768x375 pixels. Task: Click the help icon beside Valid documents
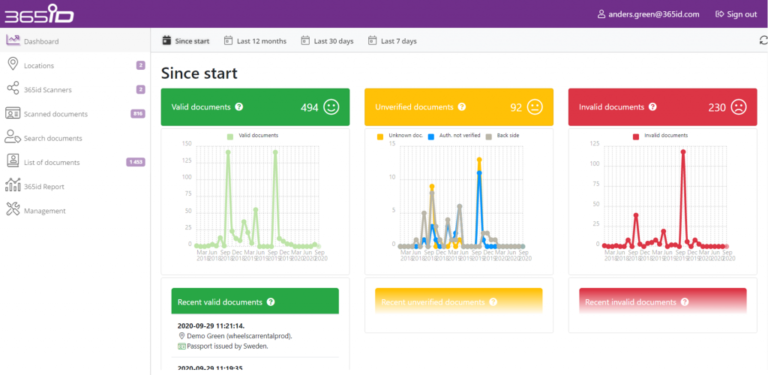pos(239,107)
